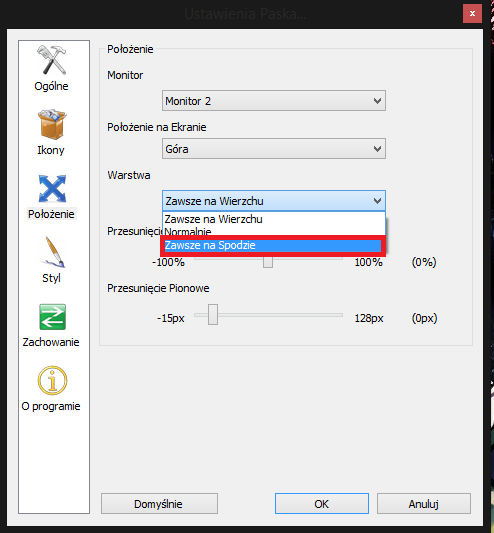Click the Zachowanie label in sidebar
The width and height of the screenshot is (494, 533).
(51, 342)
